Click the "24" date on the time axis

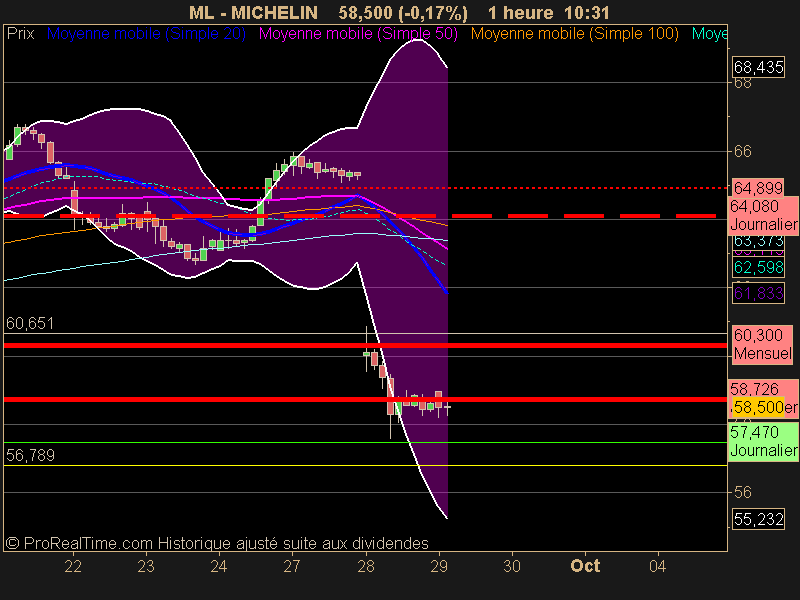pos(219,566)
